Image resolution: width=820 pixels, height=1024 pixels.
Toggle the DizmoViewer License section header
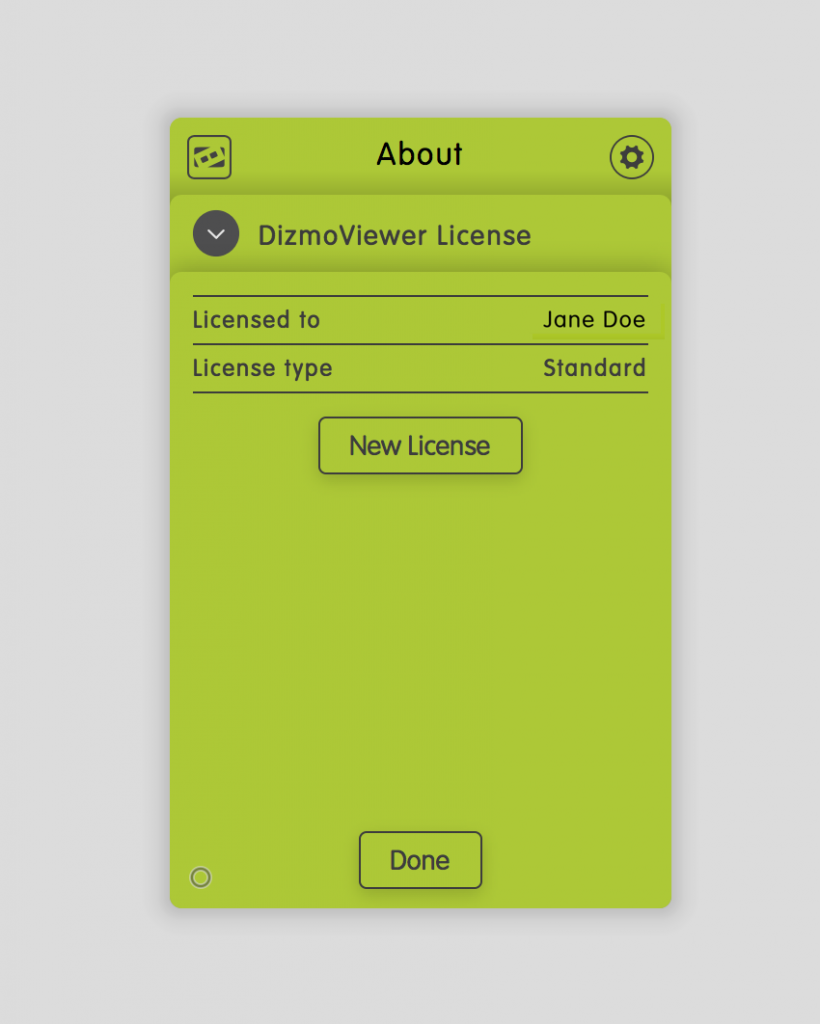click(x=395, y=235)
